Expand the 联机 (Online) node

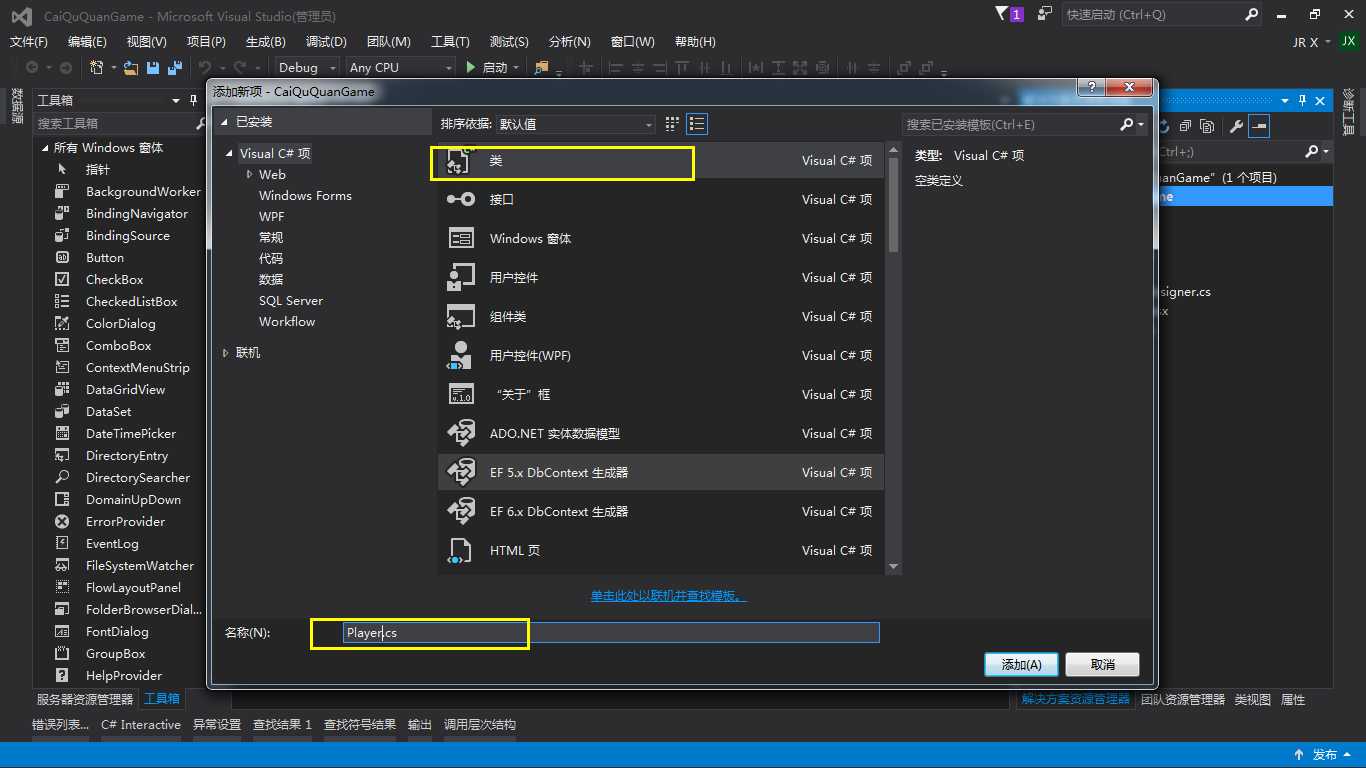point(226,353)
